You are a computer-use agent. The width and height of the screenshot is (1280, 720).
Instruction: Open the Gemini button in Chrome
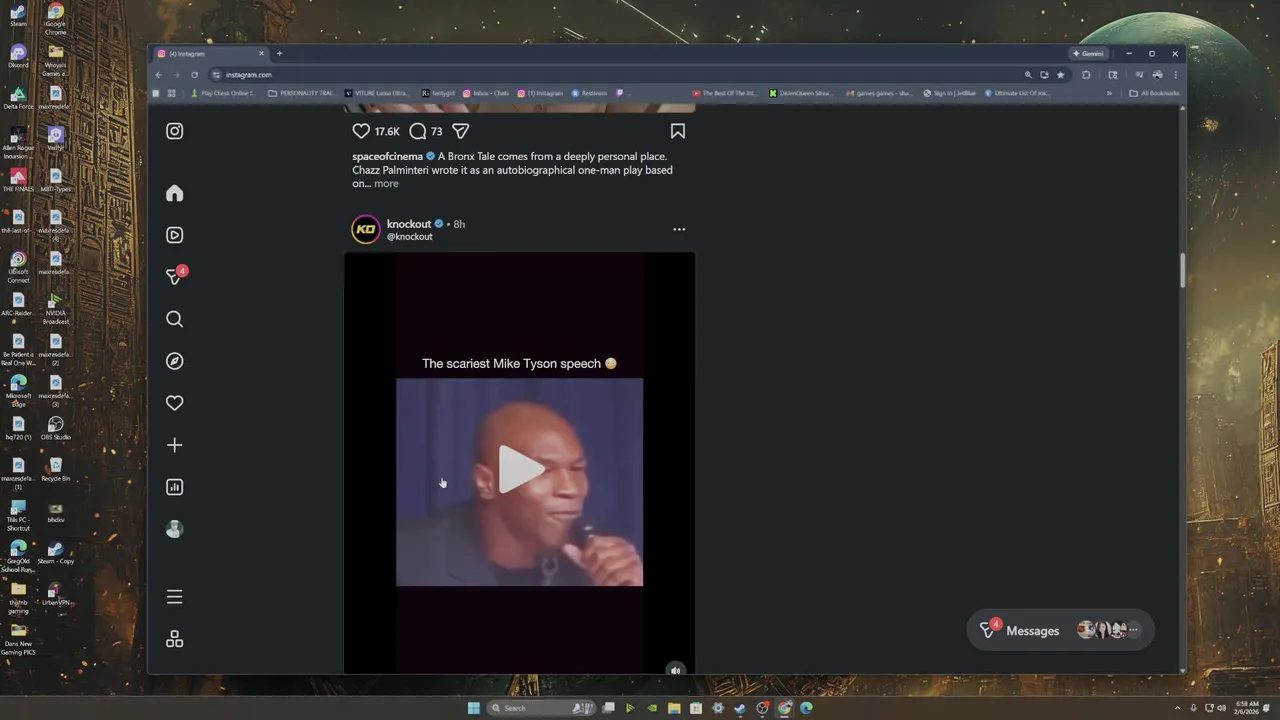pos(1088,54)
